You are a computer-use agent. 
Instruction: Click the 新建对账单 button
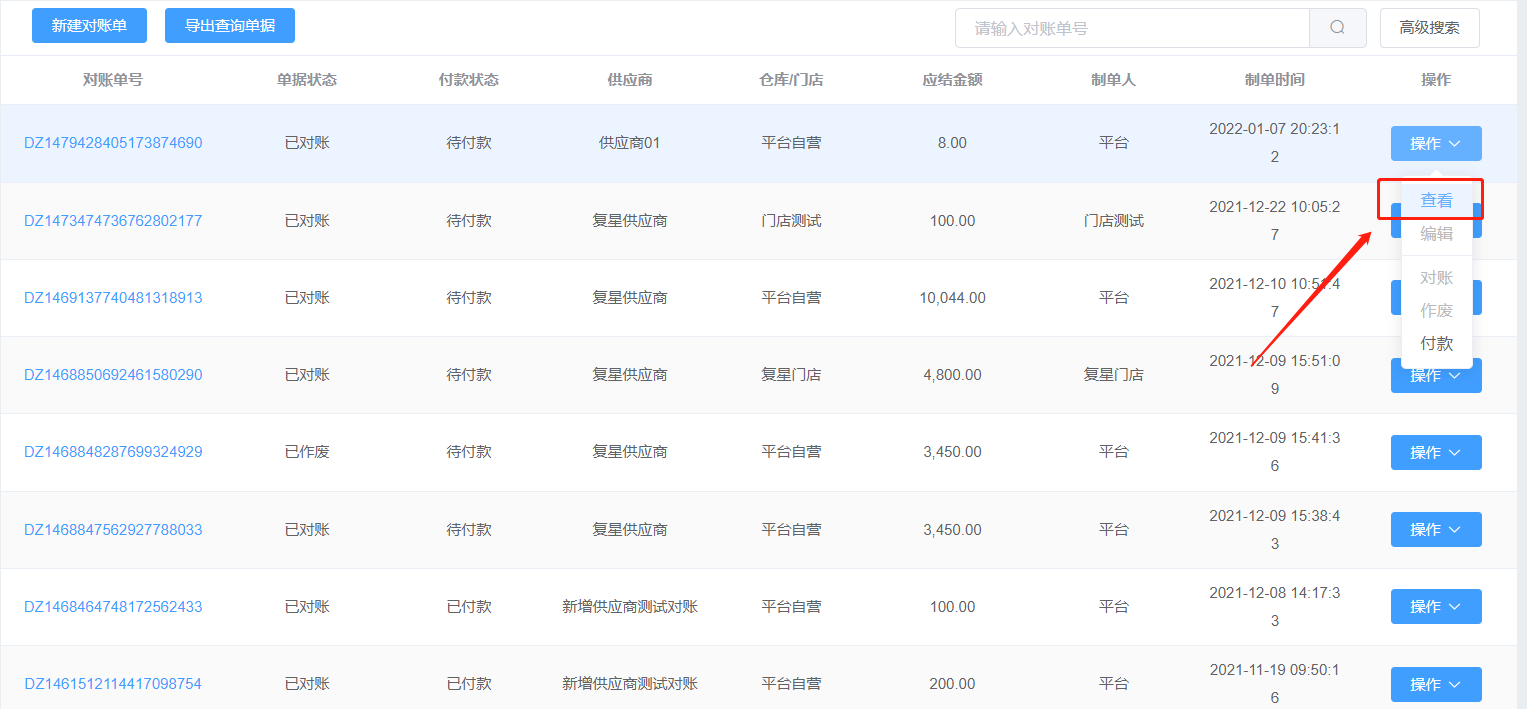click(89, 26)
